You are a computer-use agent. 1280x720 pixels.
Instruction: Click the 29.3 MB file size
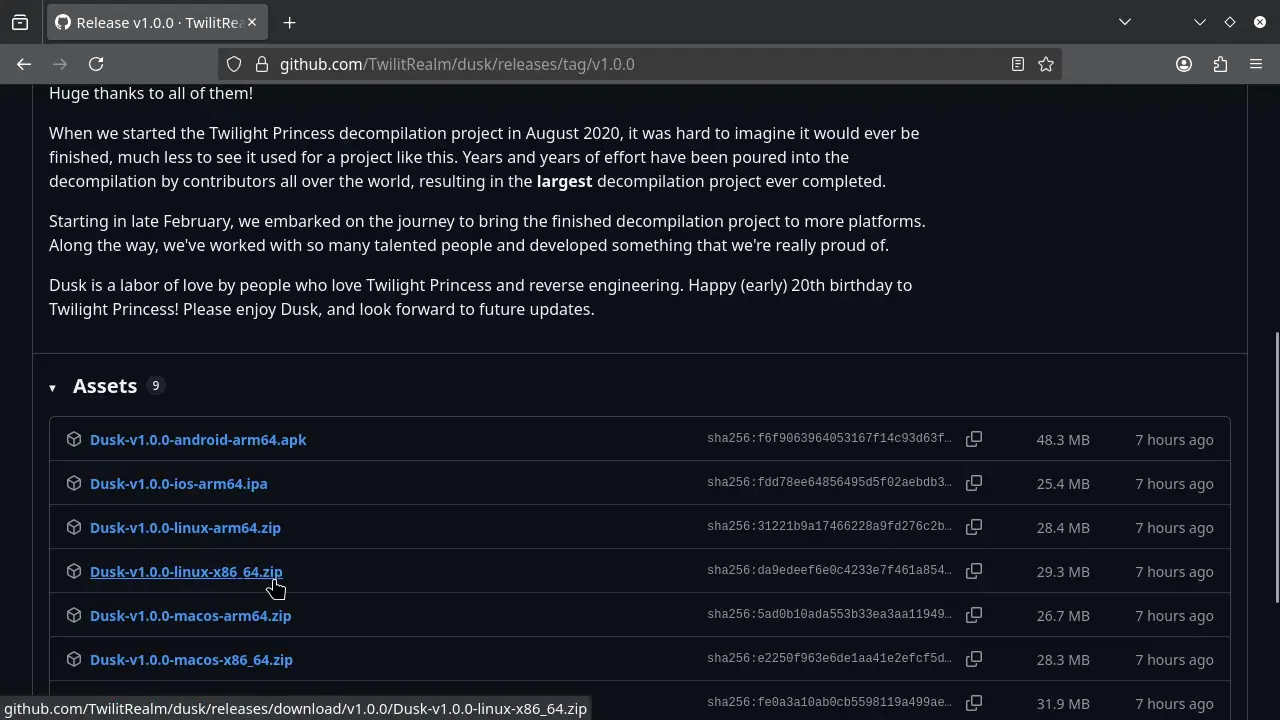(1063, 572)
